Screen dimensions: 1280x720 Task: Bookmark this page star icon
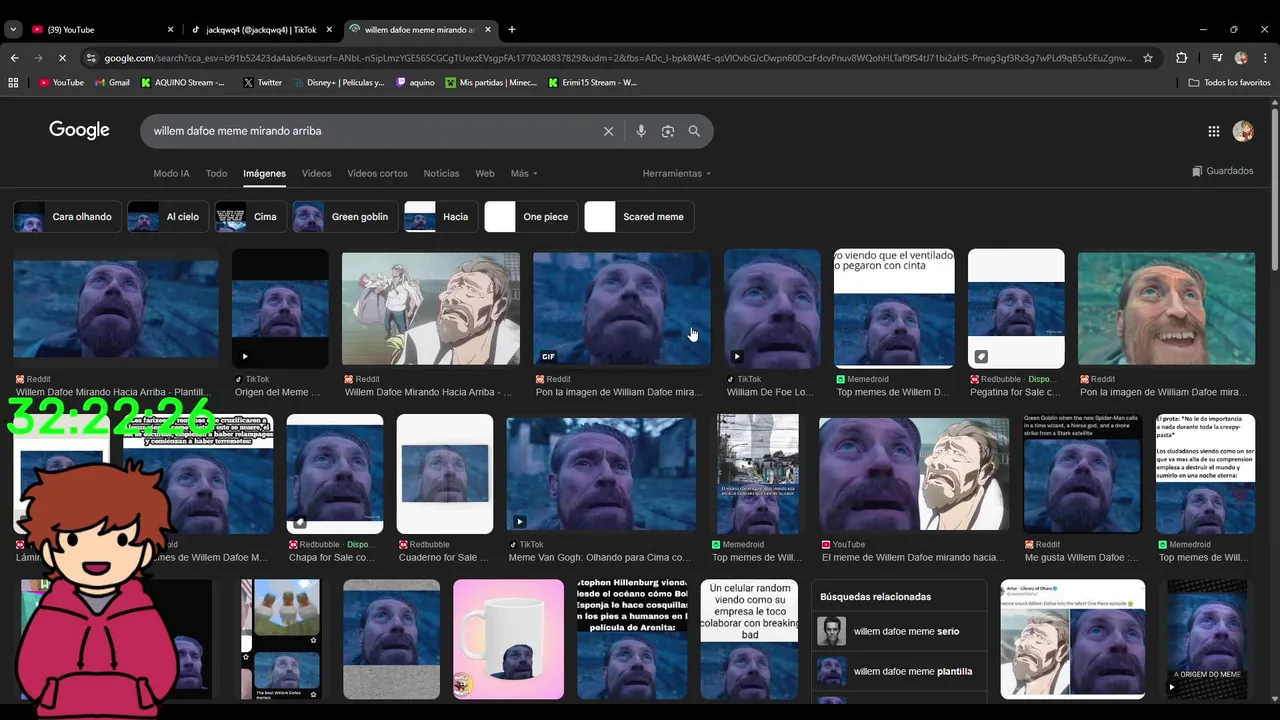click(1148, 58)
